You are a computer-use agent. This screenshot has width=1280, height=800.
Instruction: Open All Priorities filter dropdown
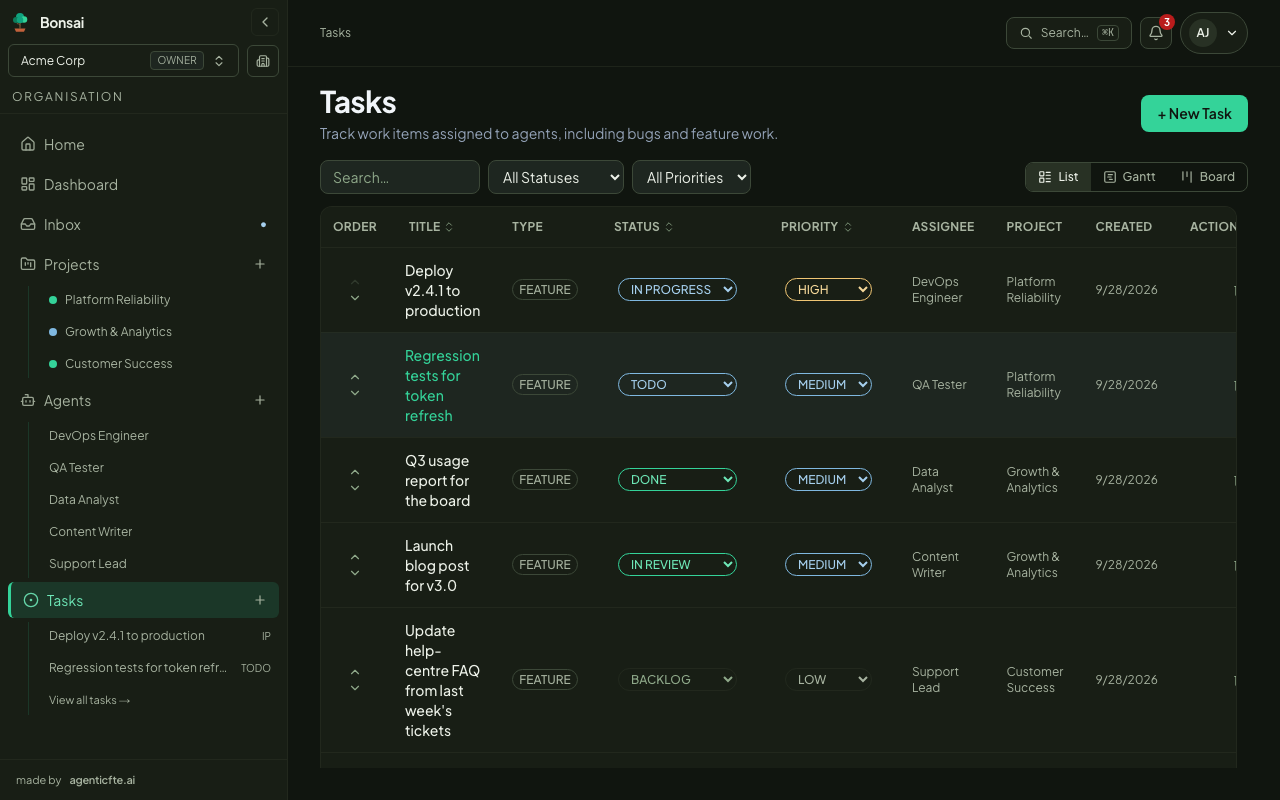691,178
